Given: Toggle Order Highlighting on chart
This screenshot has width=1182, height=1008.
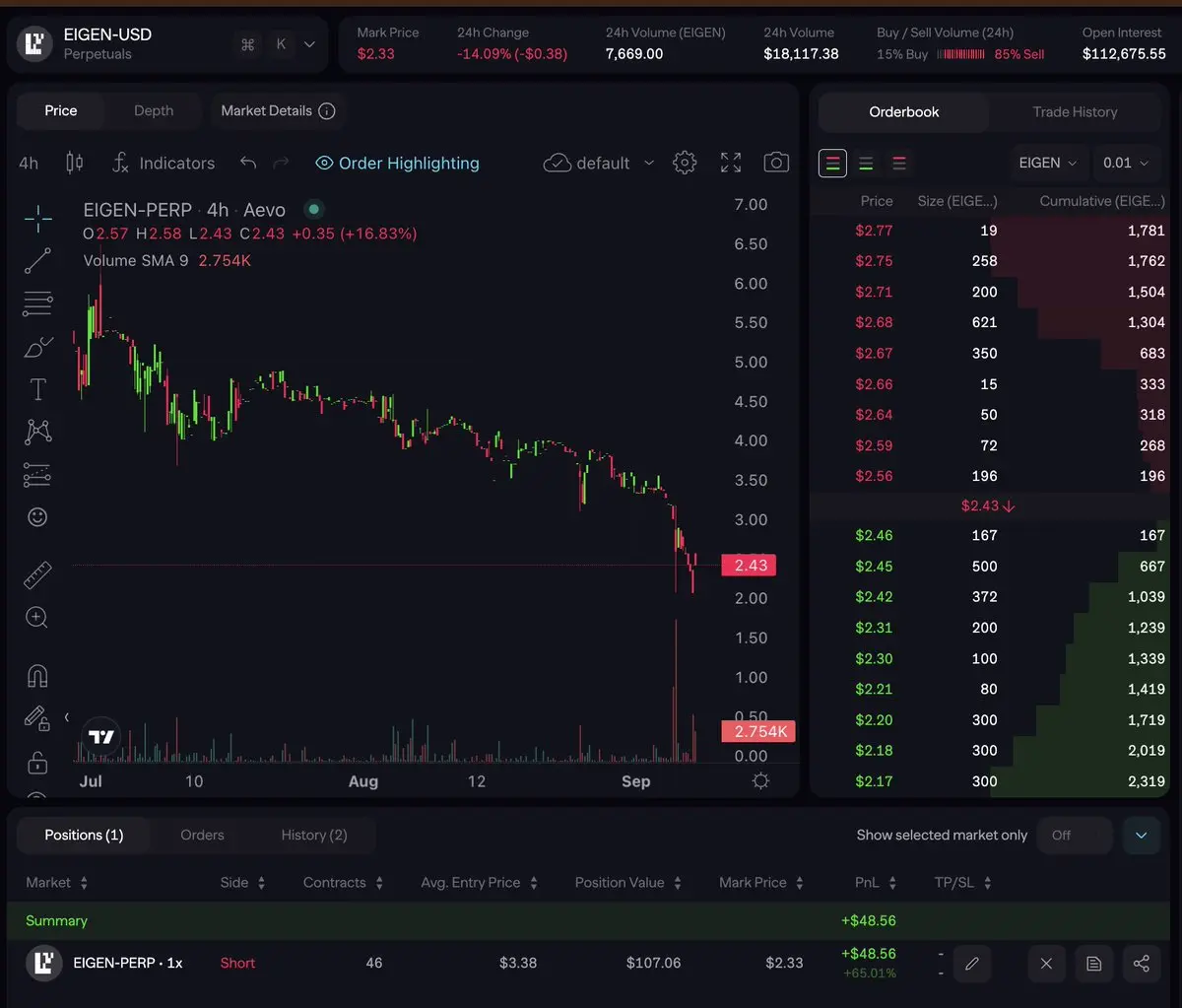Looking at the screenshot, I should (x=397, y=163).
